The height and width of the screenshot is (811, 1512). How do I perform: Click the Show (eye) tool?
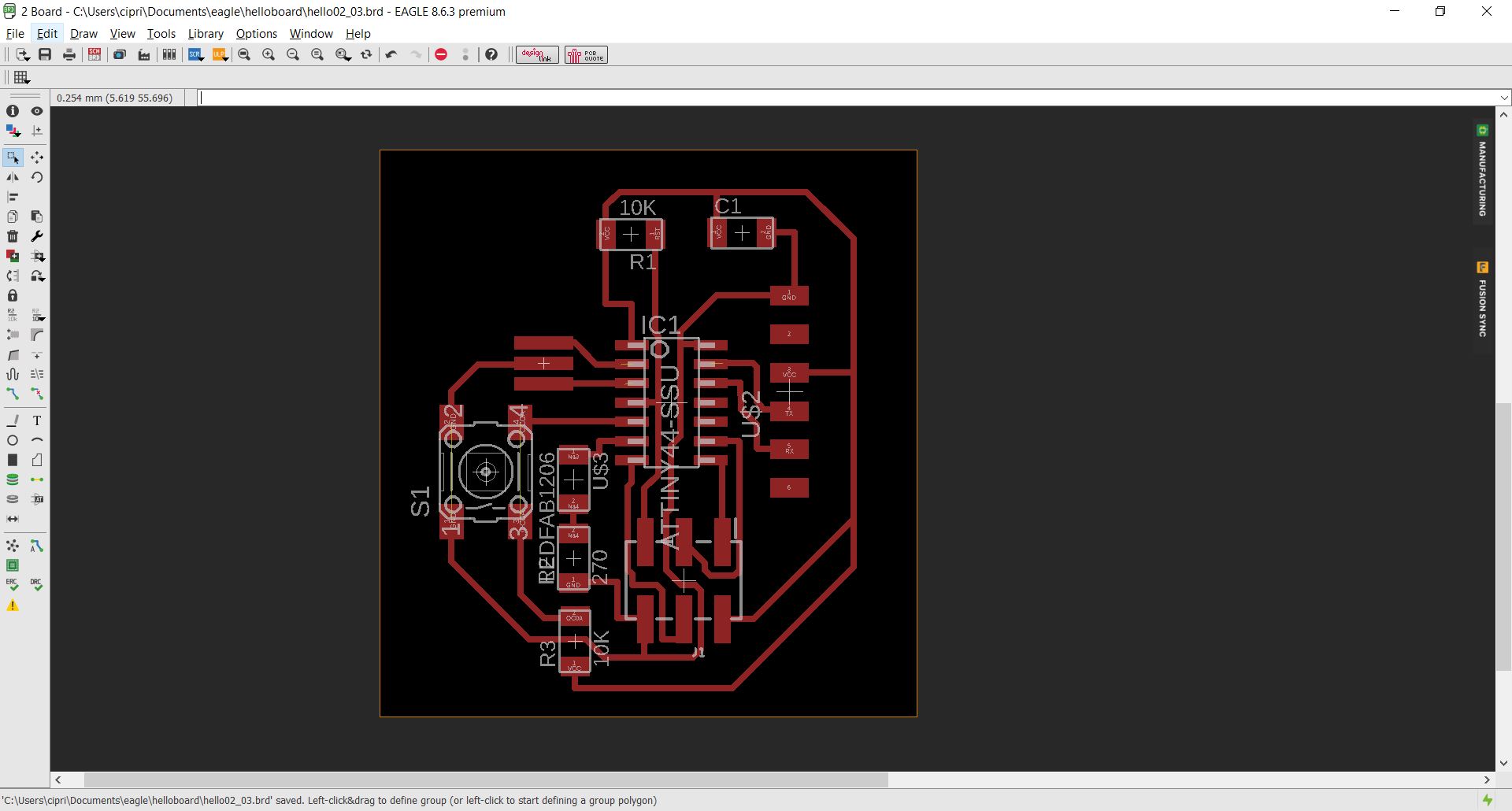click(x=37, y=111)
